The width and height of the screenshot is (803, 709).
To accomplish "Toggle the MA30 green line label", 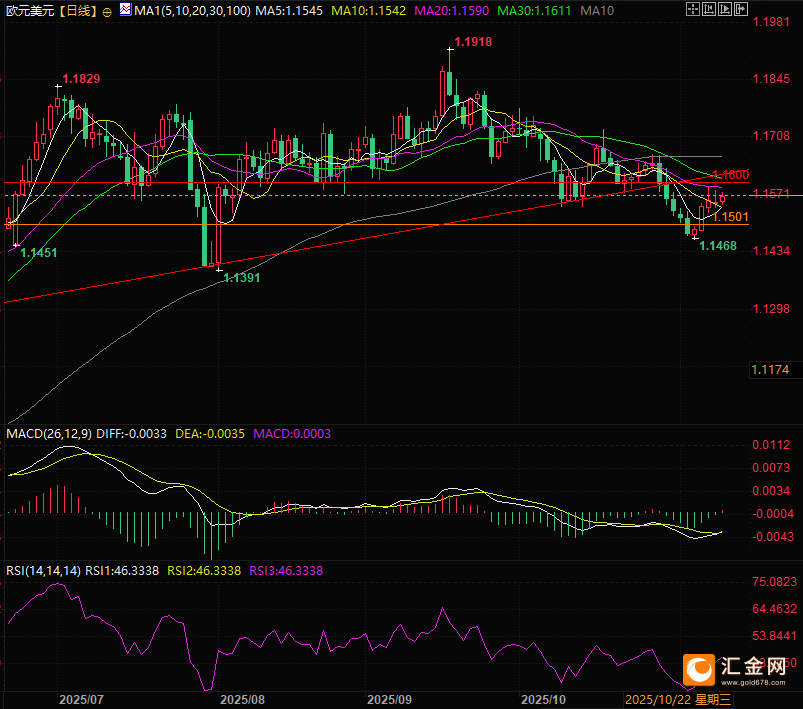I will [x=534, y=12].
